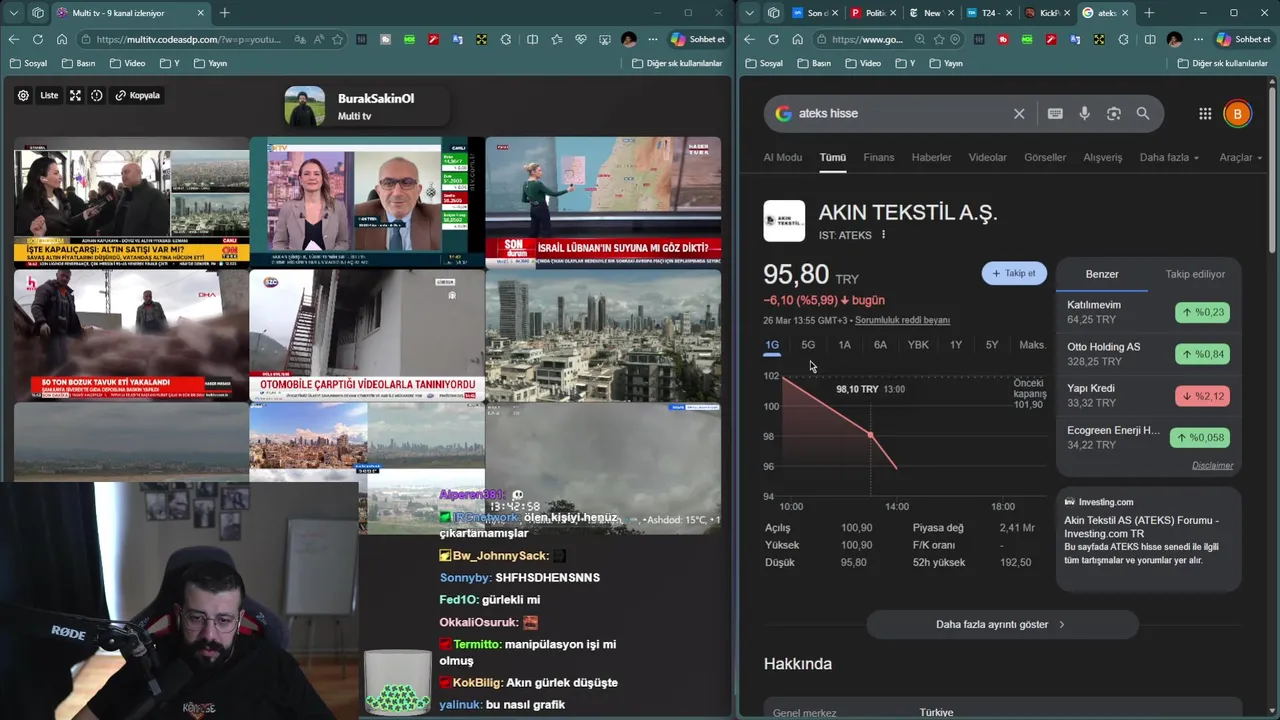This screenshot has height=720, width=1280.
Task: Select the 5Y chart range
Action: [992, 345]
